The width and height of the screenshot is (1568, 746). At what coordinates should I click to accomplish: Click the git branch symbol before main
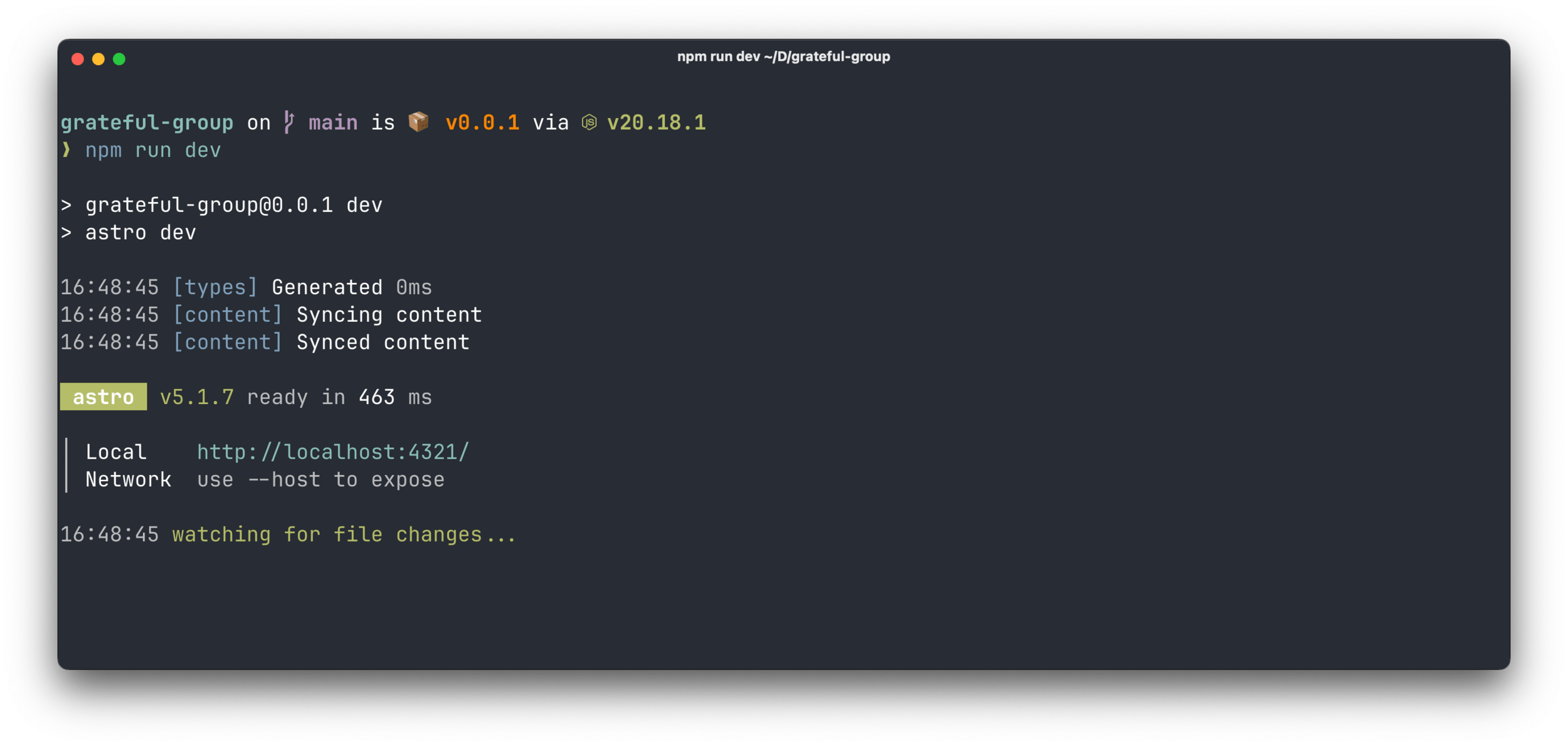(x=289, y=122)
